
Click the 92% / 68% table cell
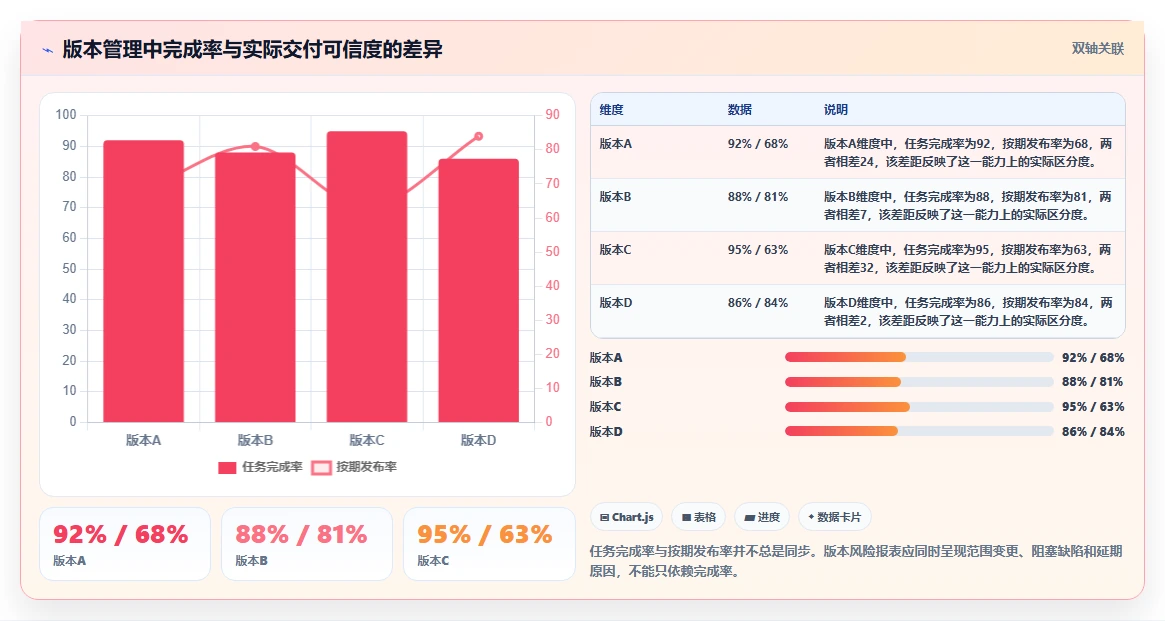pos(758,143)
